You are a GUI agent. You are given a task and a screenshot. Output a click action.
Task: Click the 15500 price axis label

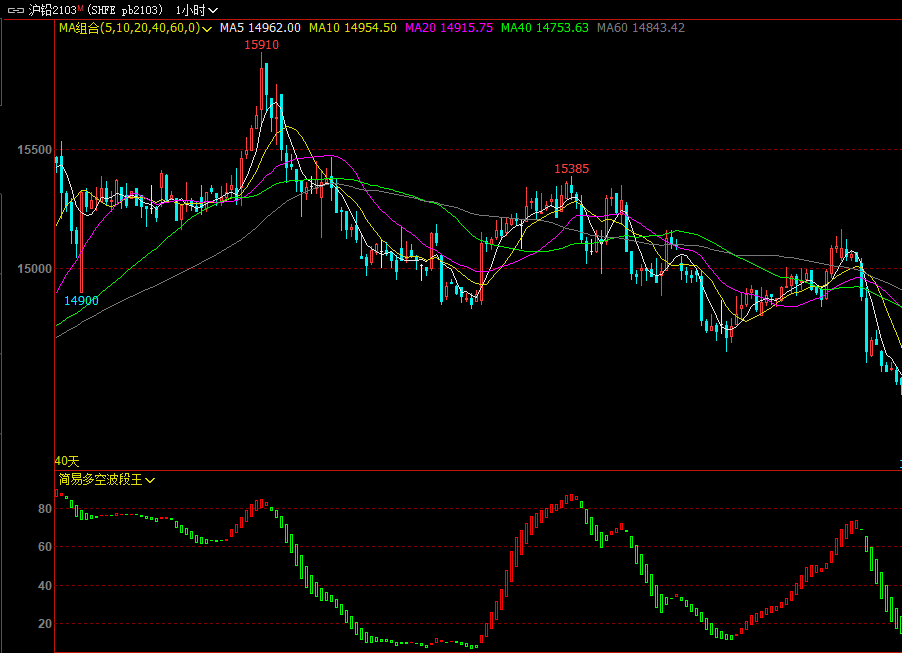pos(35,150)
